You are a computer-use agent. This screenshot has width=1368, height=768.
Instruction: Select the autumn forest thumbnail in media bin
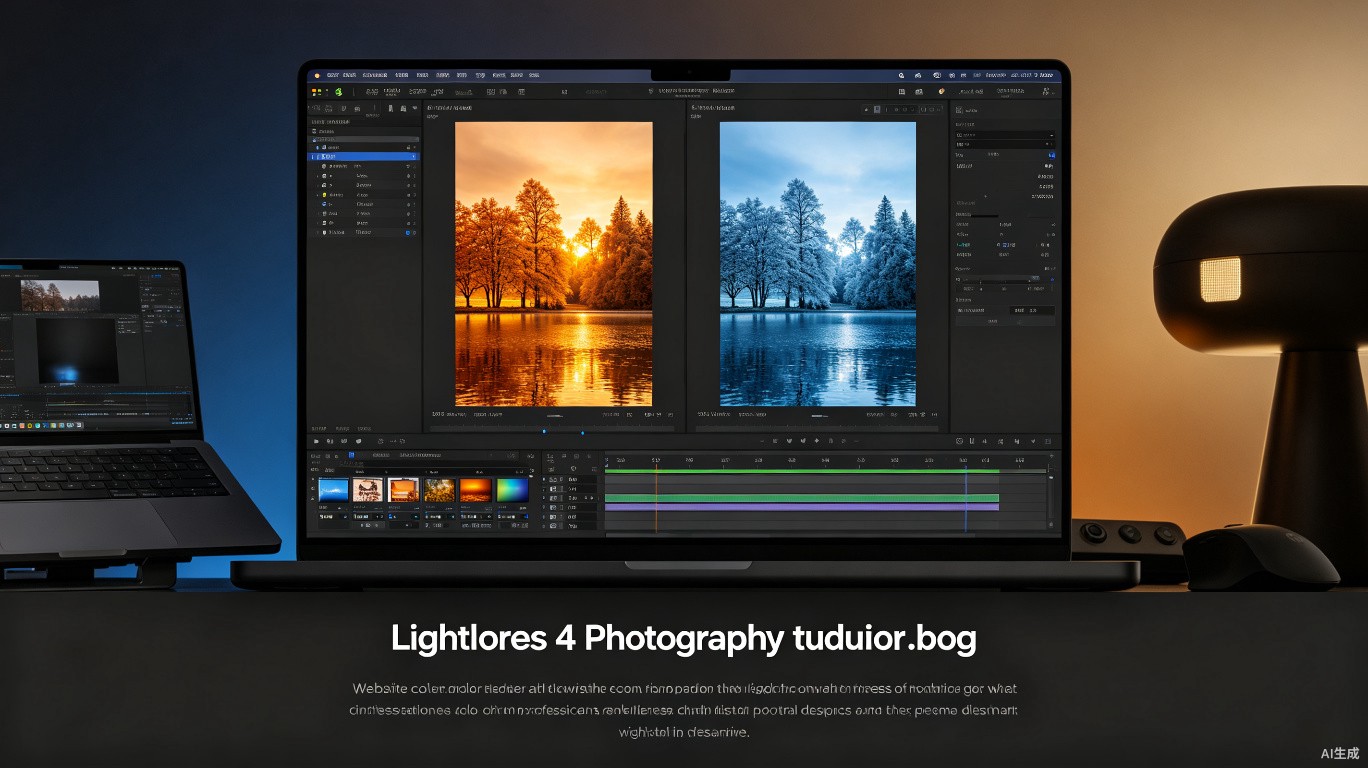tap(439, 490)
